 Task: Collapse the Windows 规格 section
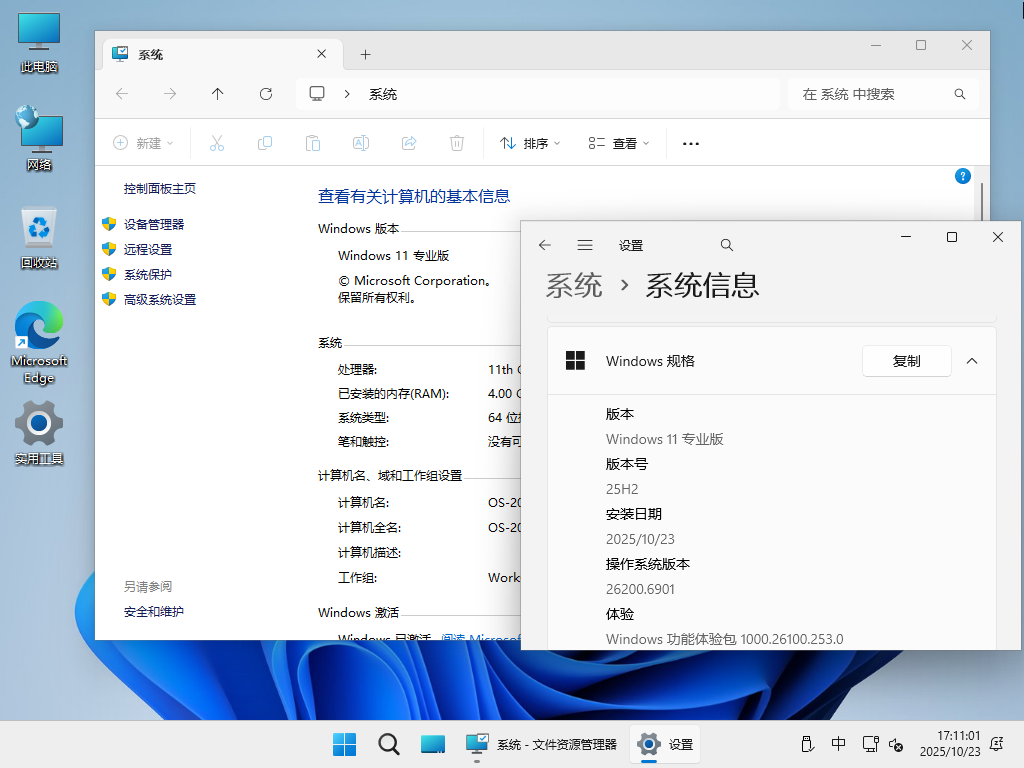tap(971, 361)
